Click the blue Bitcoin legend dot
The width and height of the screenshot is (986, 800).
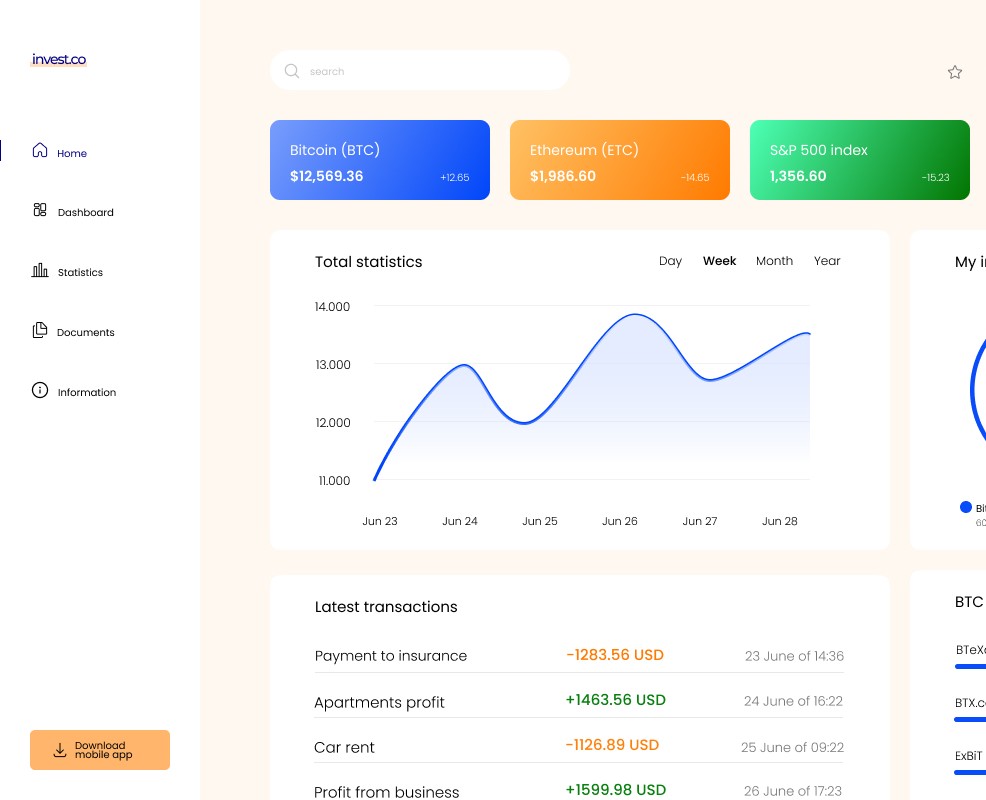coord(966,507)
